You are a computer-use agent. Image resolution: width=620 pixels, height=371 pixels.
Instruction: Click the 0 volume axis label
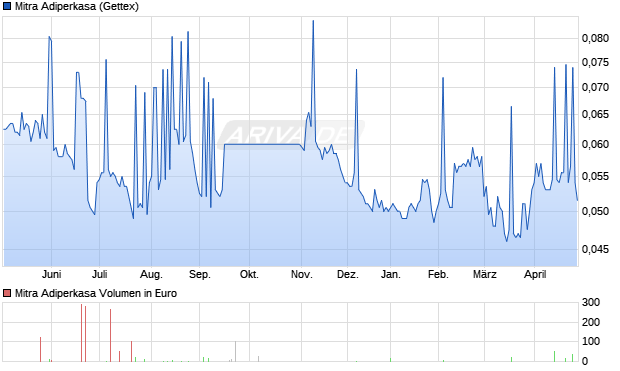pyautogui.click(x=585, y=361)
